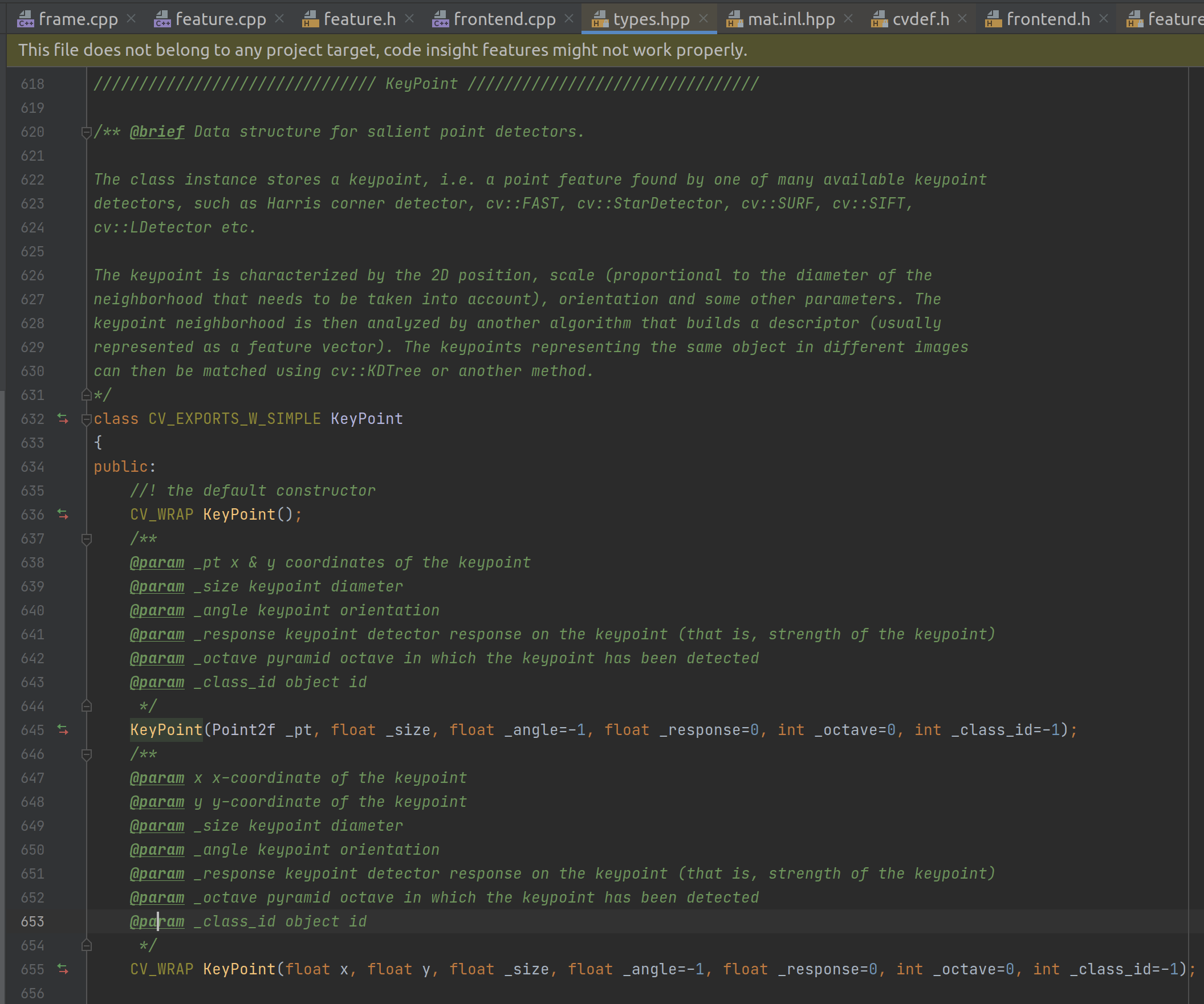This screenshot has width=1204, height=1004.
Task: Click the @param tag on line 639
Action: (157, 587)
